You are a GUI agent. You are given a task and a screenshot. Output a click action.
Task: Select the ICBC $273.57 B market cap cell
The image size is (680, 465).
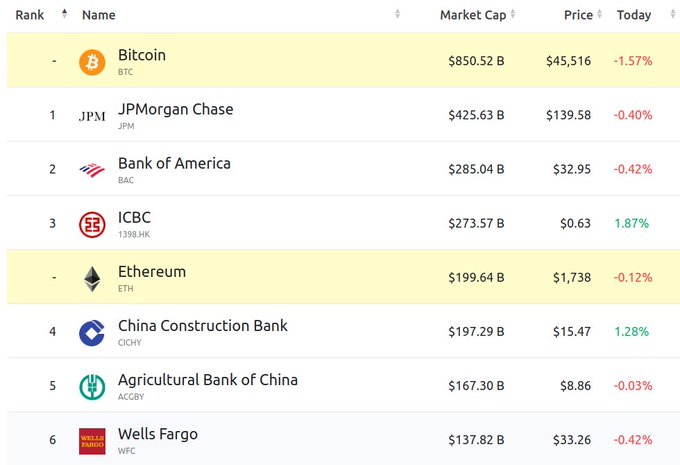pos(476,223)
